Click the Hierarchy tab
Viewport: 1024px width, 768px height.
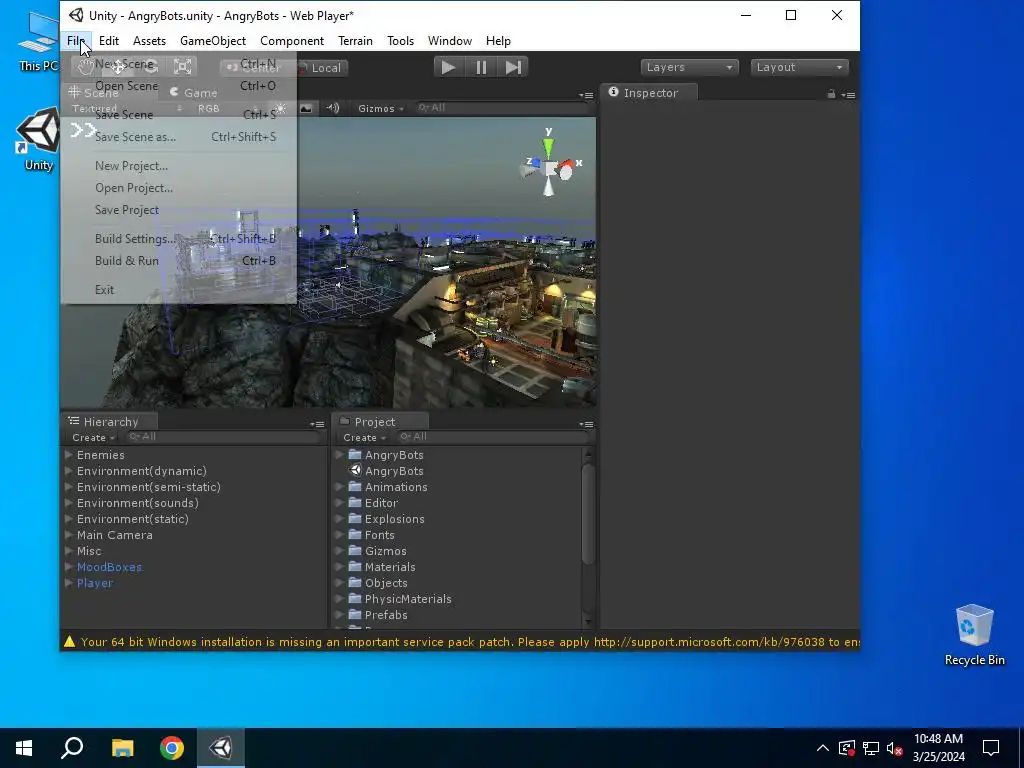(x=110, y=422)
